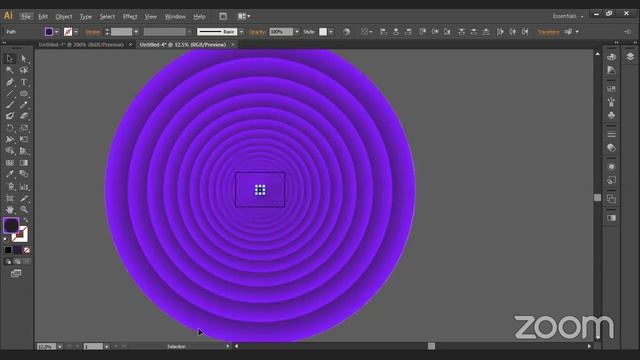Click horizontal align left button
The width and height of the screenshot is (640, 360).
click(x=383, y=32)
